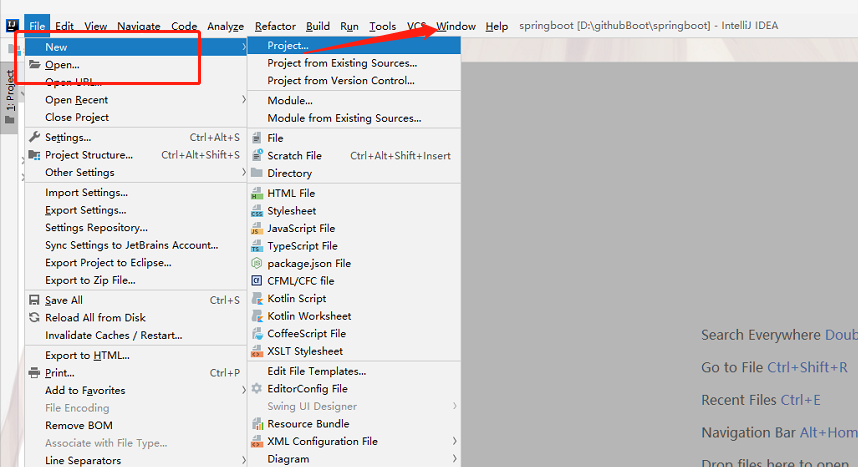Click the Project Structure folder icon
This screenshot has height=467, width=858.
coord(34,155)
